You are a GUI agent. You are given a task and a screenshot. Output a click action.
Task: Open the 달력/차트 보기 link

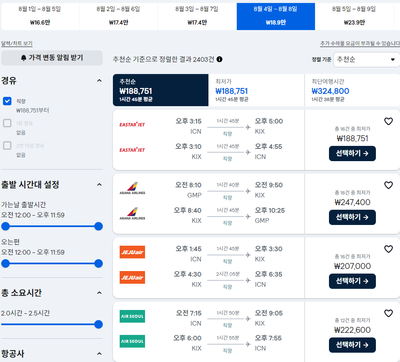17,44
